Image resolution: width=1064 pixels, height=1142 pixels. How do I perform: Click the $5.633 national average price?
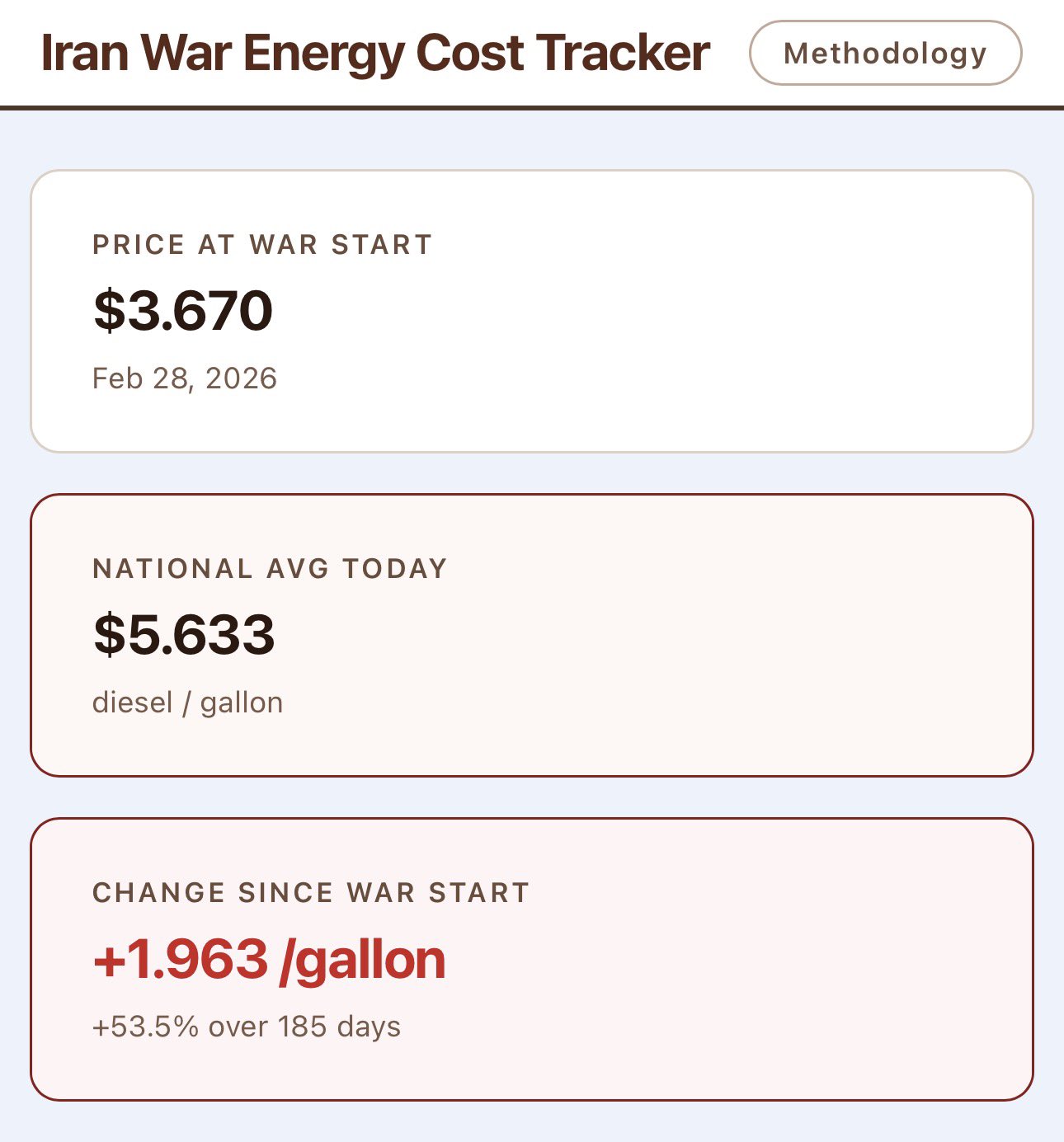[x=183, y=634]
